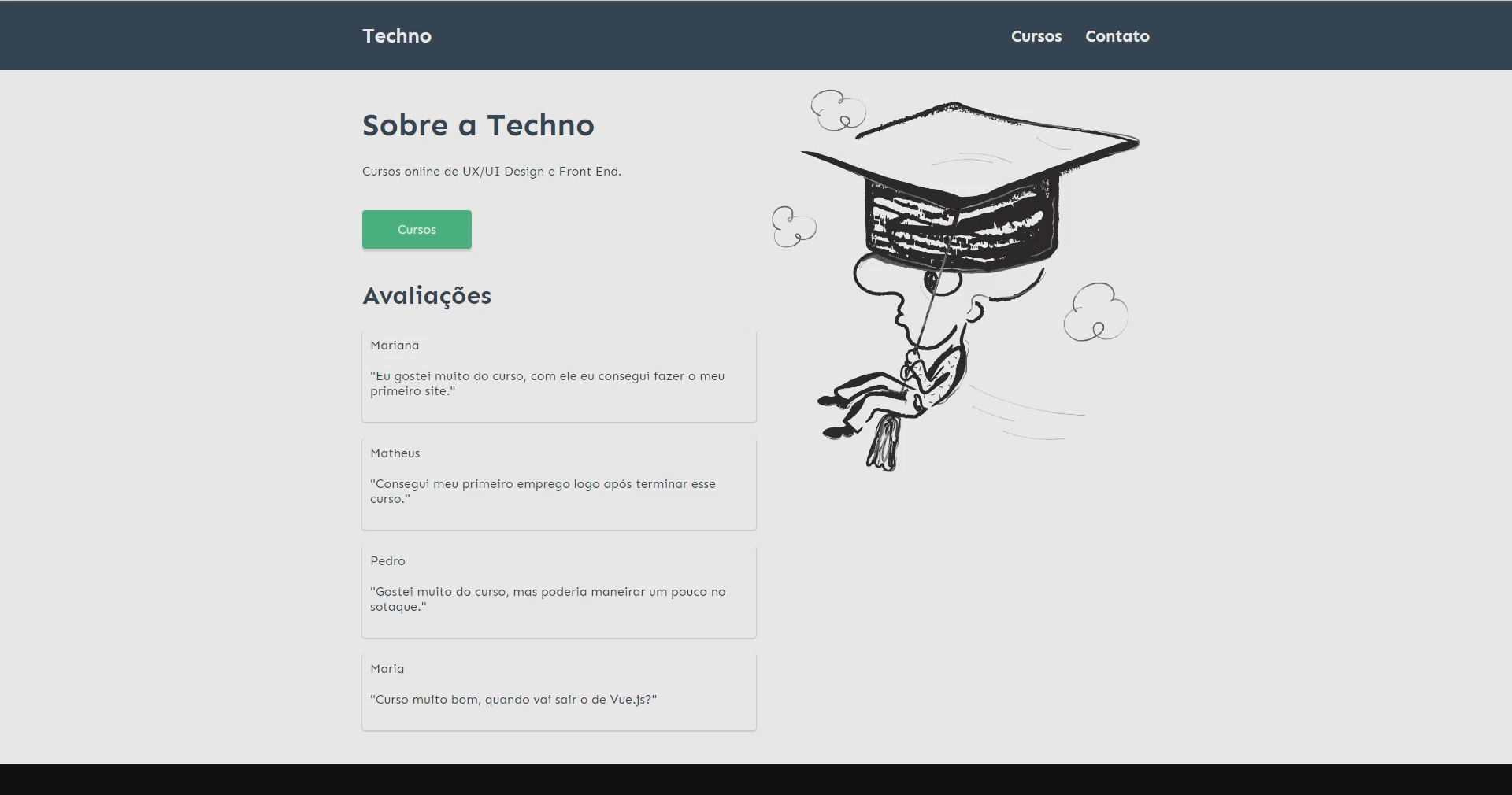Image resolution: width=1512 pixels, height=795 pixels.
Task: Select the 'Sobre a Techno' heading
Action: (x=478, y=125)
